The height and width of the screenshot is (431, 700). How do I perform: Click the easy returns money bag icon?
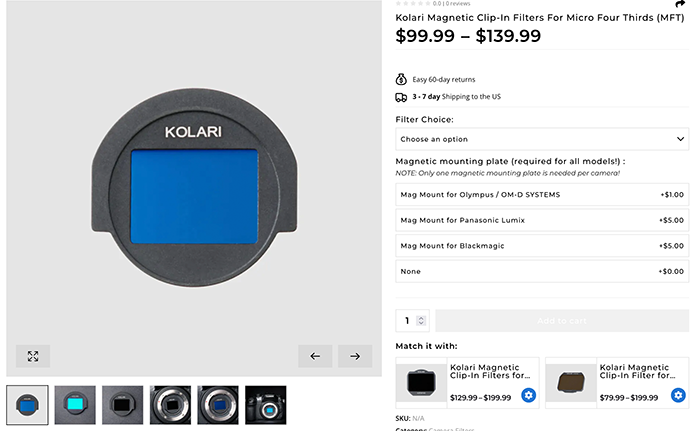[x=401, y=79]
